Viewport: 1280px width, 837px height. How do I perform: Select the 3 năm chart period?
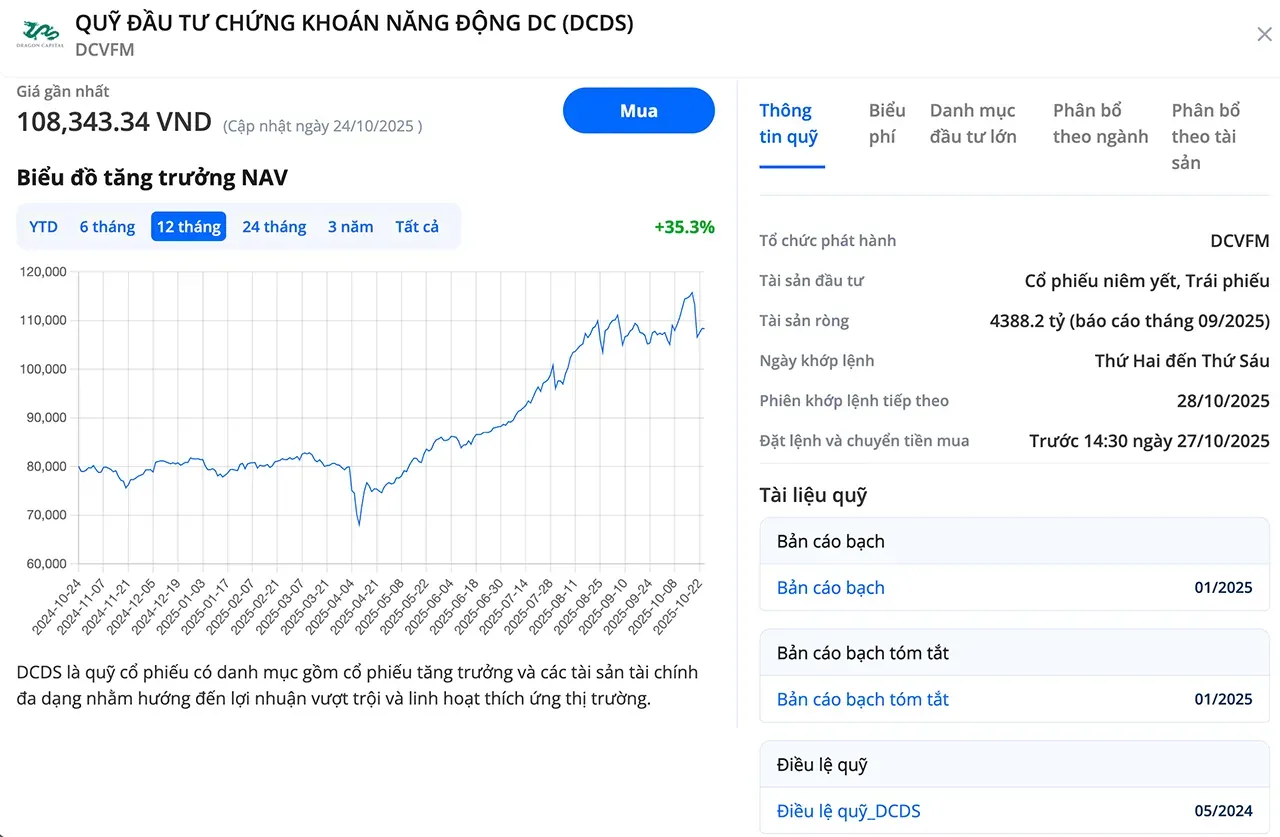tap(350, 226)
